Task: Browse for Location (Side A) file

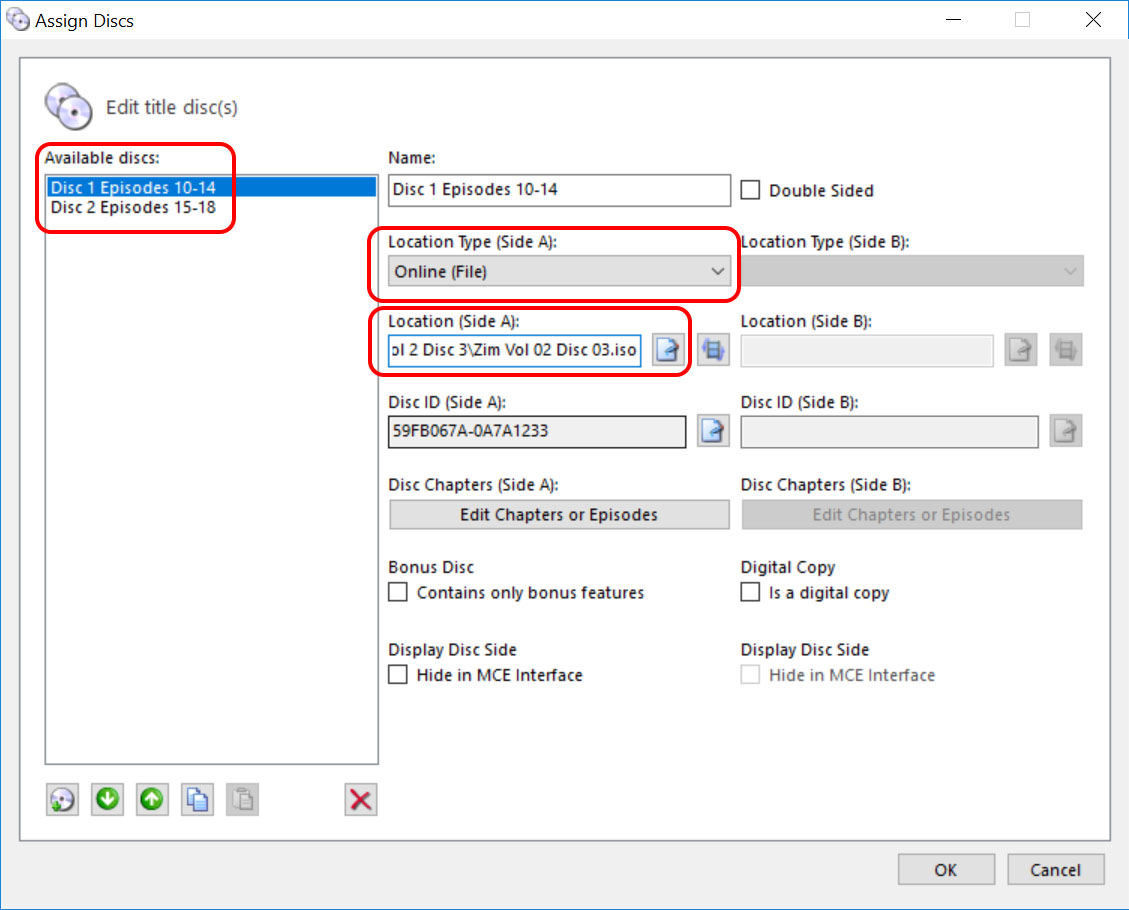Action: tap(668, 350)
